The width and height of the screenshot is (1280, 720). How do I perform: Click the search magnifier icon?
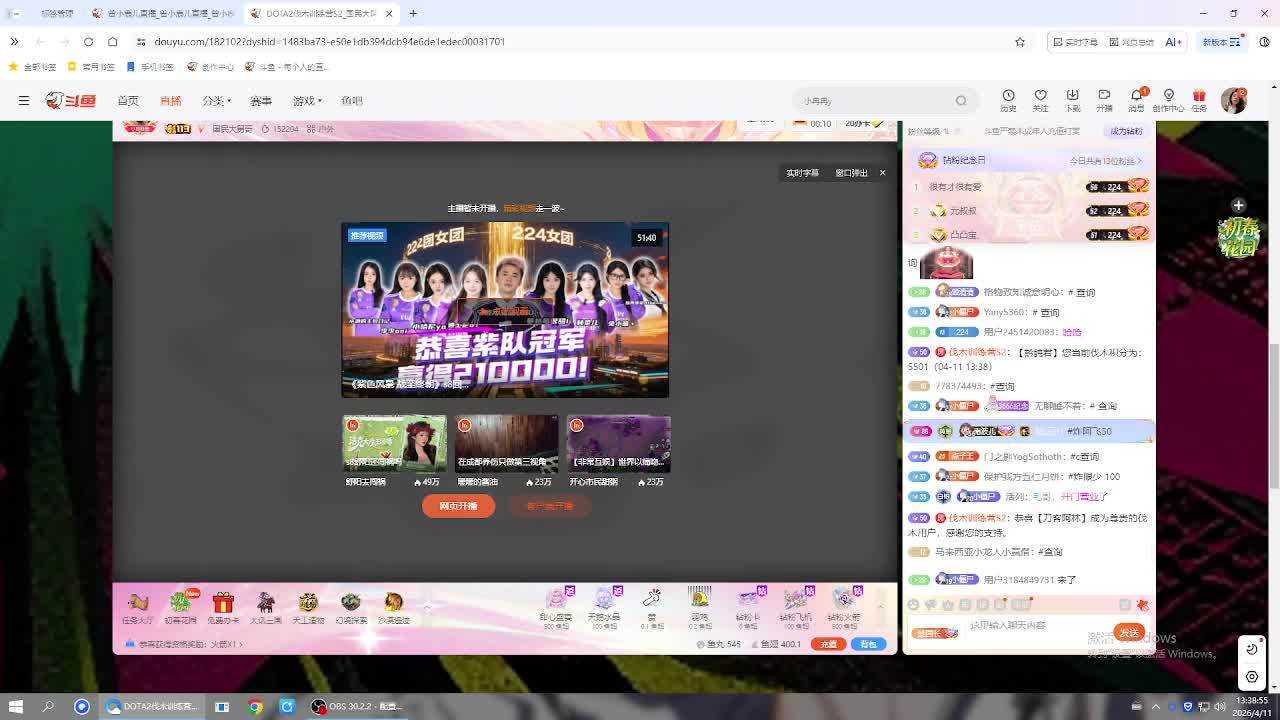[x=961, y=101]
